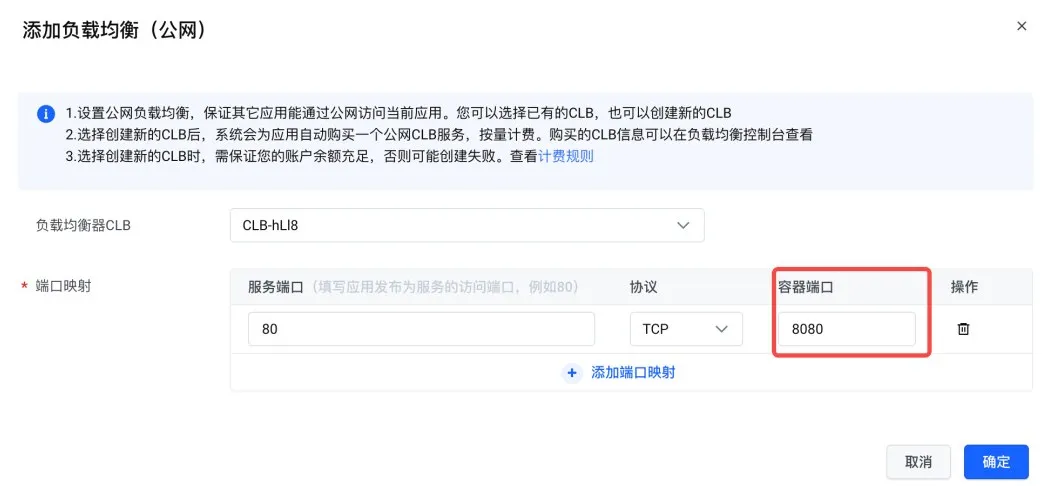Open the 计费规则 link
1053x486 pixels.
tap(566, 156)
